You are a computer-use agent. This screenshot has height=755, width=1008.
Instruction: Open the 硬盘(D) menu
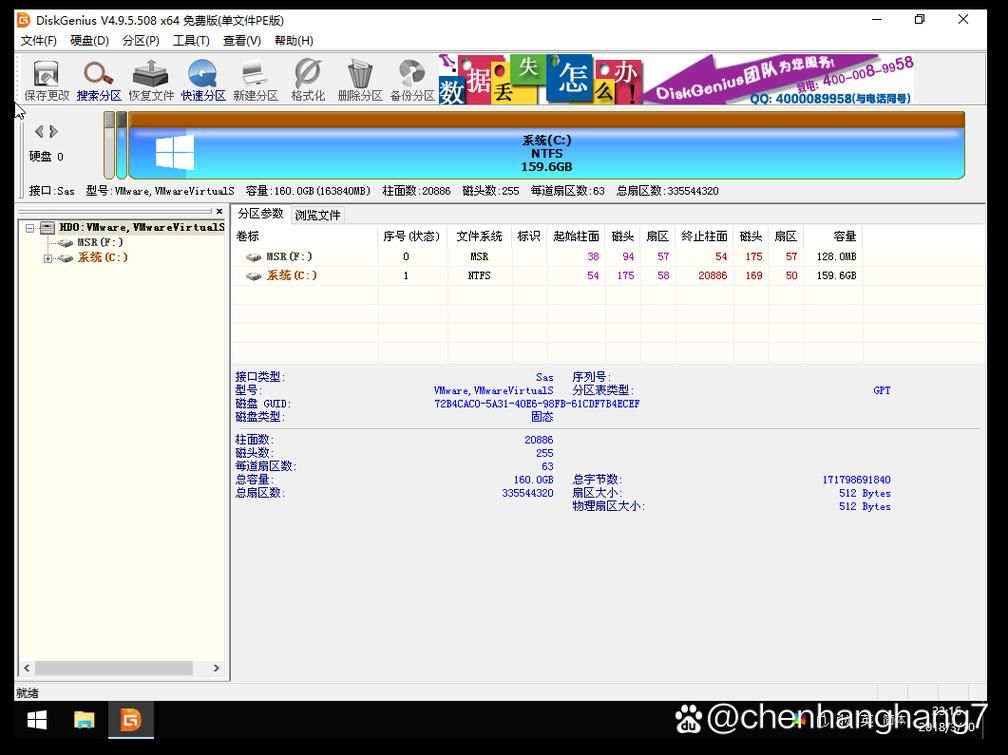89,41
